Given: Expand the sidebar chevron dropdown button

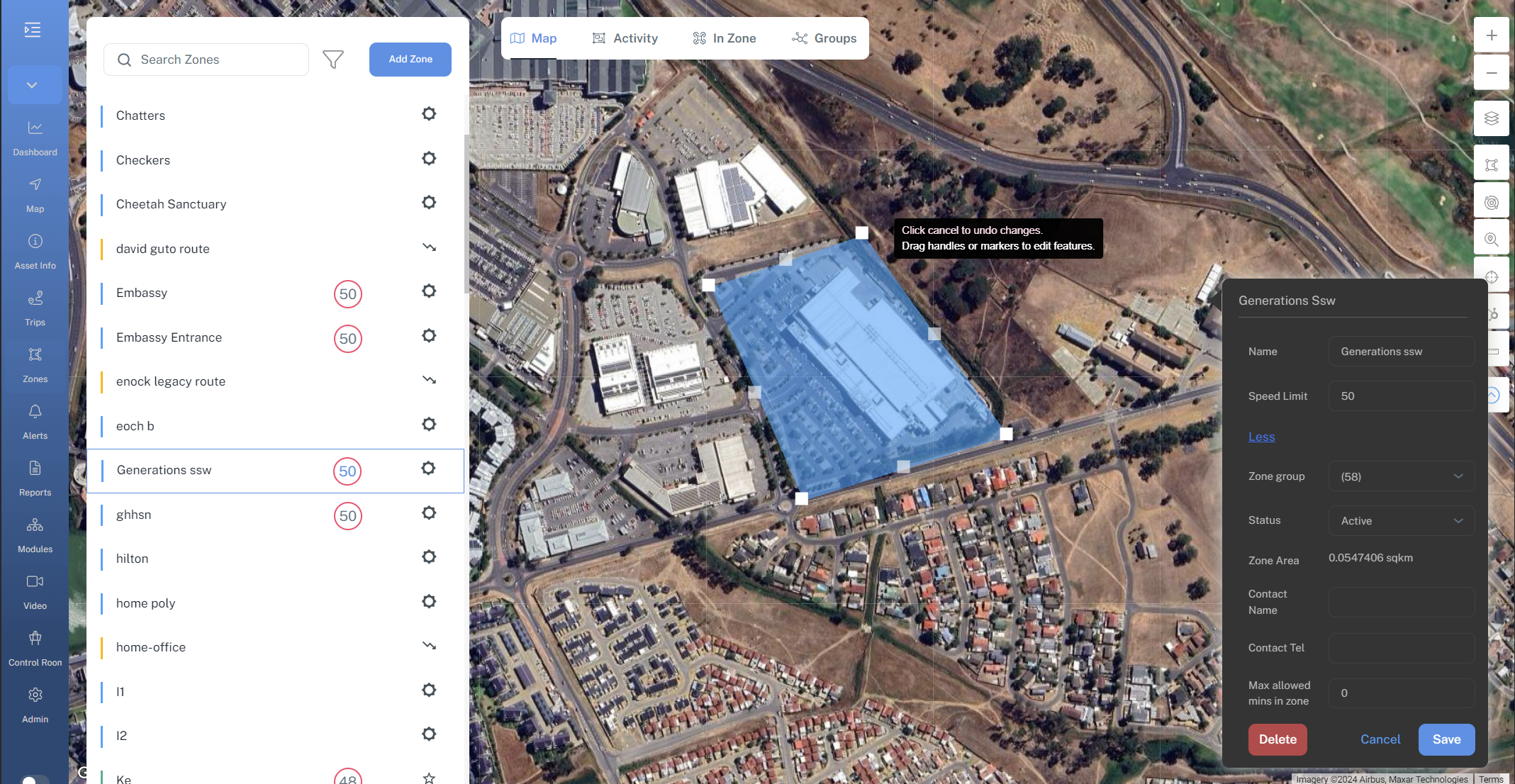Looking at the screenshot, I should [x=33, y=85].
